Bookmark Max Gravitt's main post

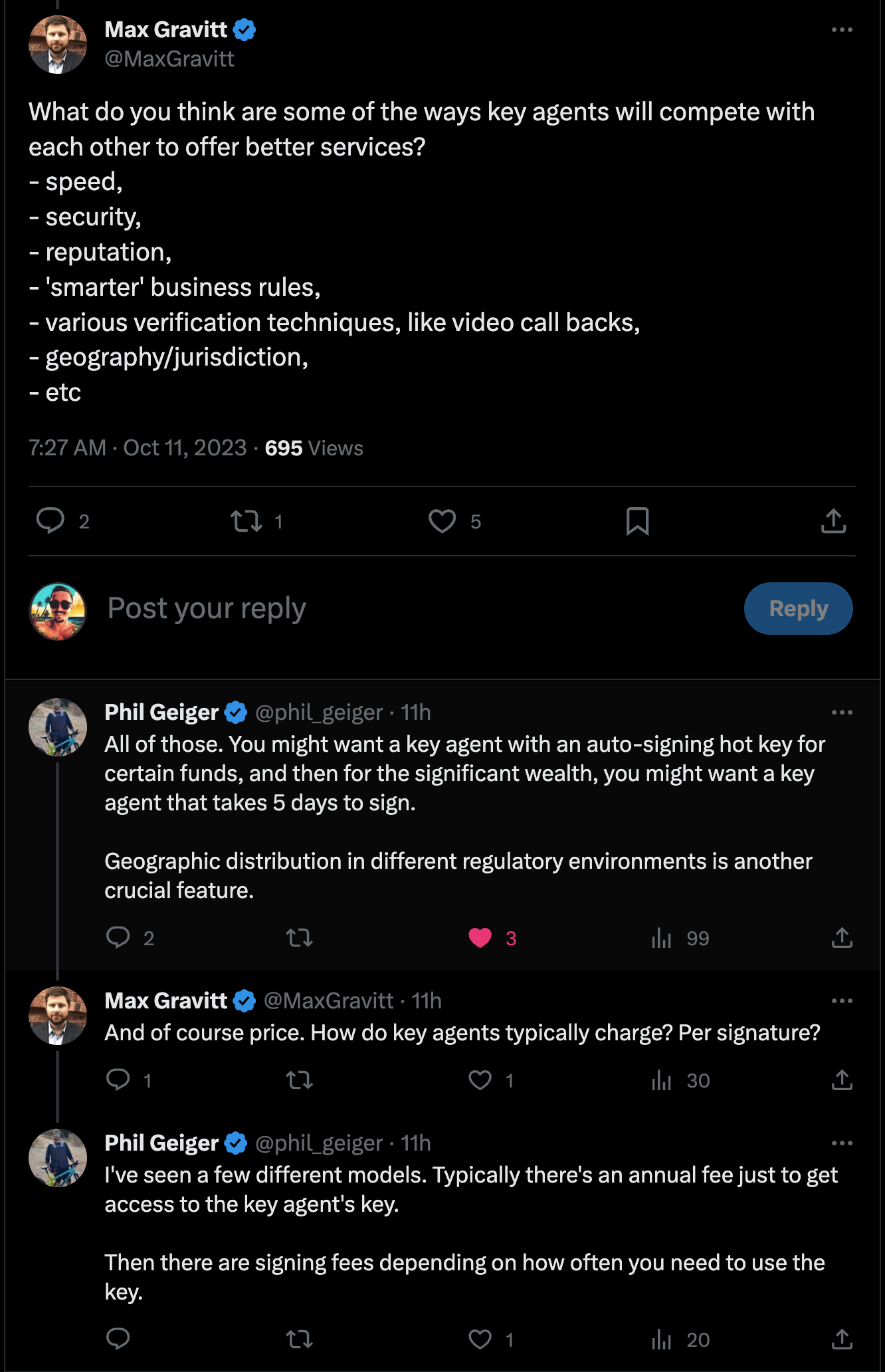pyautogui.click(x=637, y=521)
